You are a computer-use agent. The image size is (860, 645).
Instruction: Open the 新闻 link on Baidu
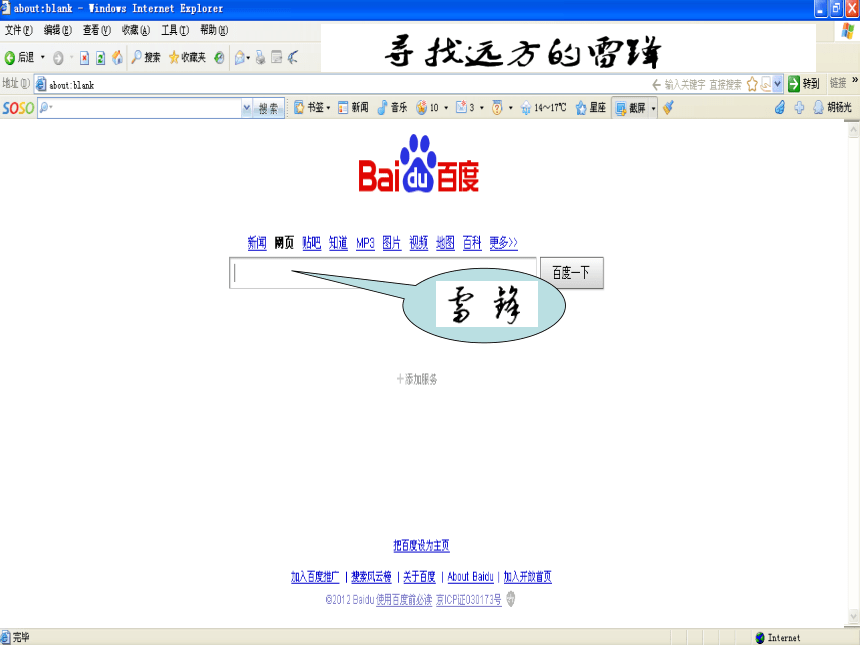[257, 242]
